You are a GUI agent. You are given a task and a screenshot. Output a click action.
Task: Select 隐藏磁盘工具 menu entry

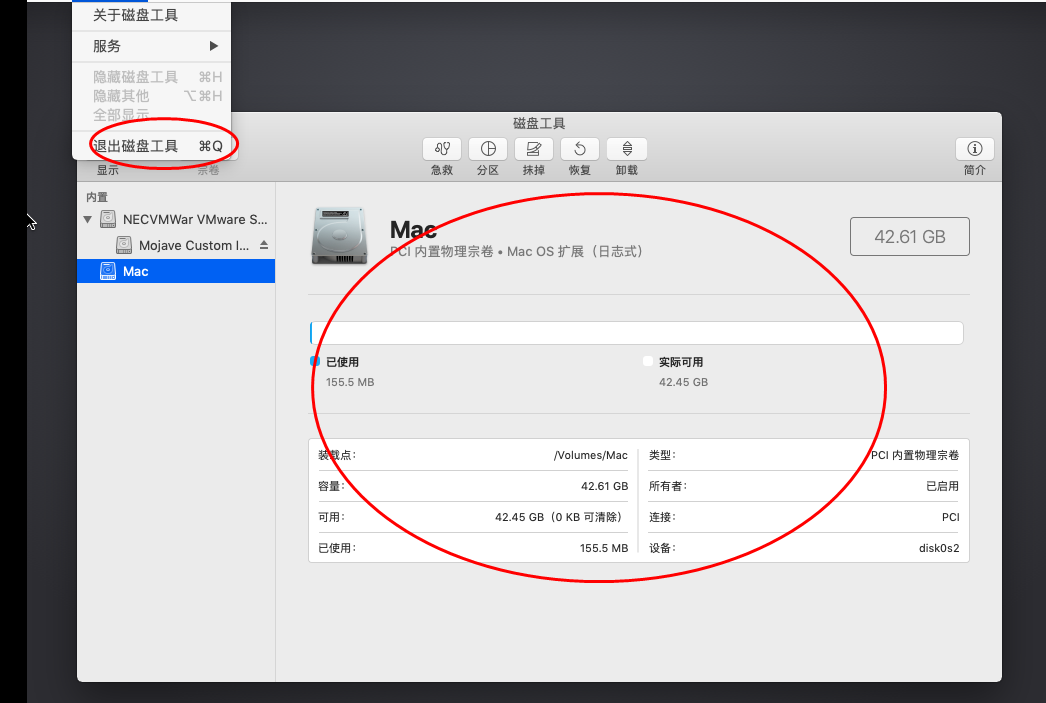[x=151, y=77]
